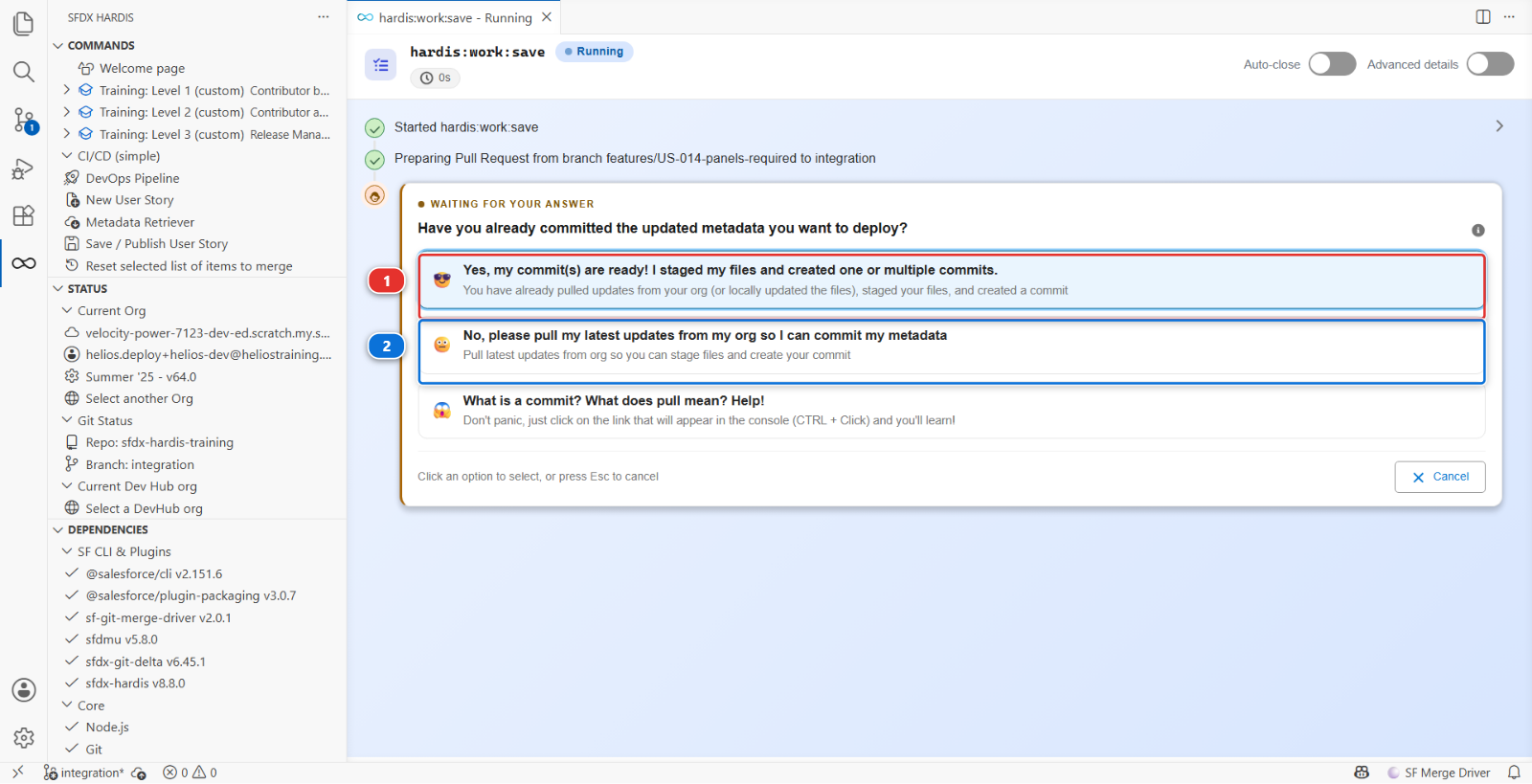Open the Extensions view icon
The image size is (1532, 784).
pos(24,216)
